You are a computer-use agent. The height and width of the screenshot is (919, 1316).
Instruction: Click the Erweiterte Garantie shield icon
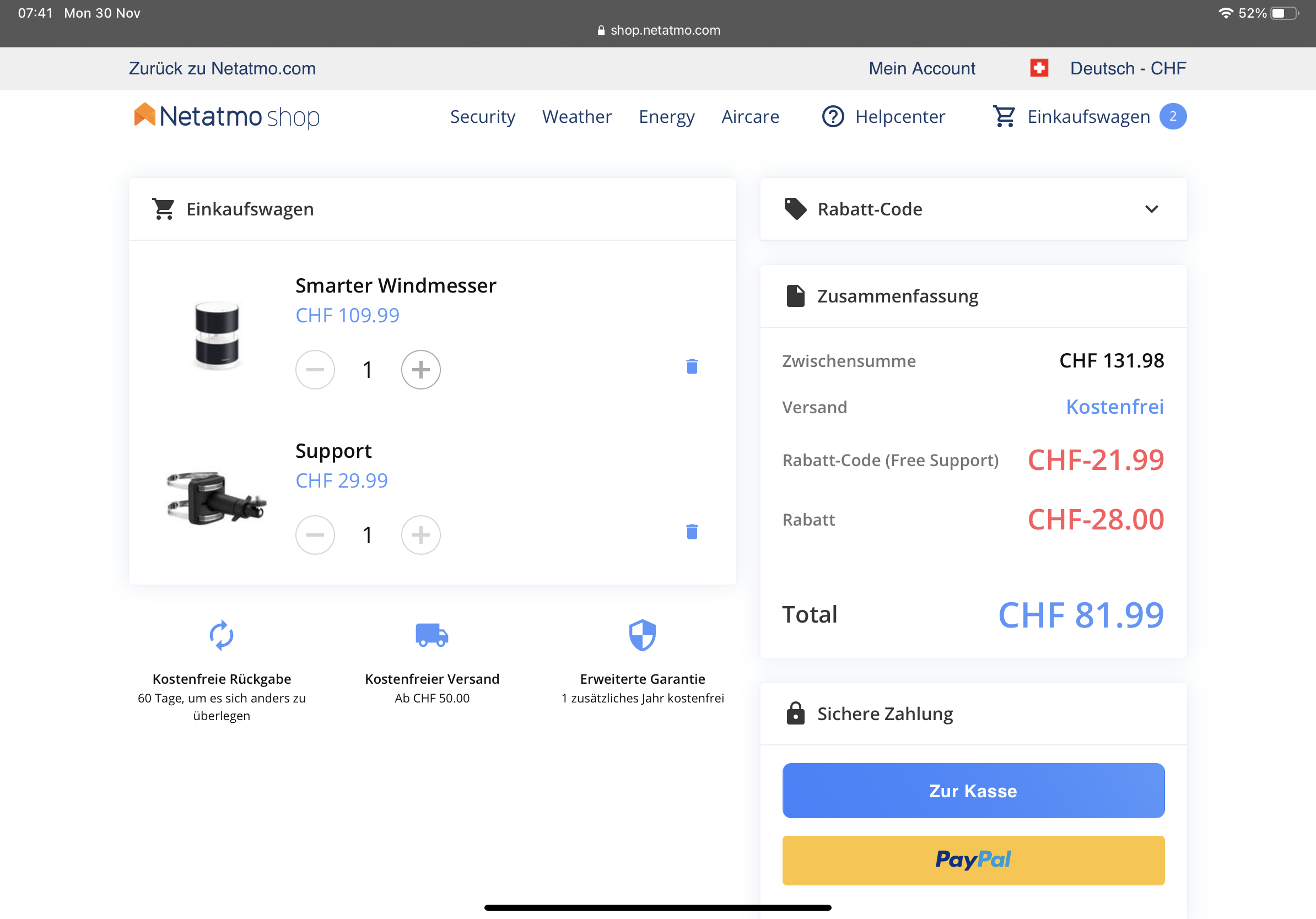tap(642, 635)
